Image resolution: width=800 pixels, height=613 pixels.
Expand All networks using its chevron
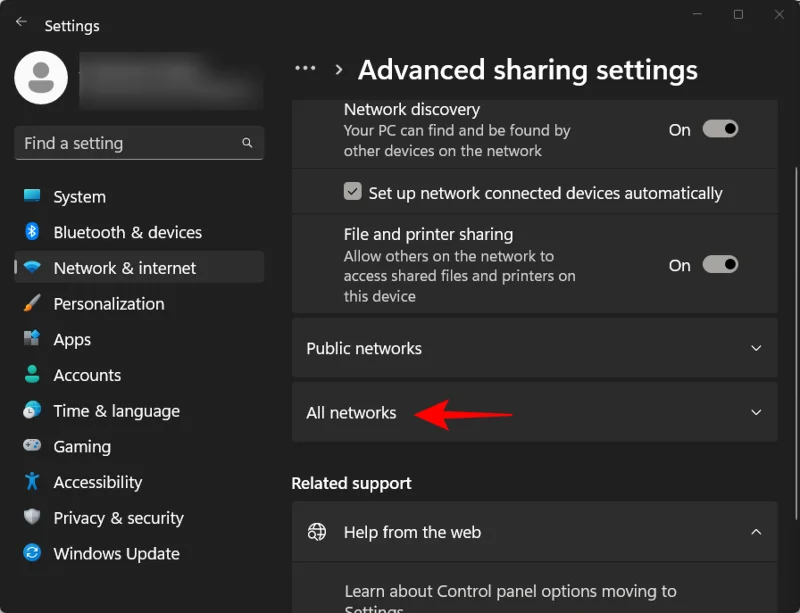756,412
